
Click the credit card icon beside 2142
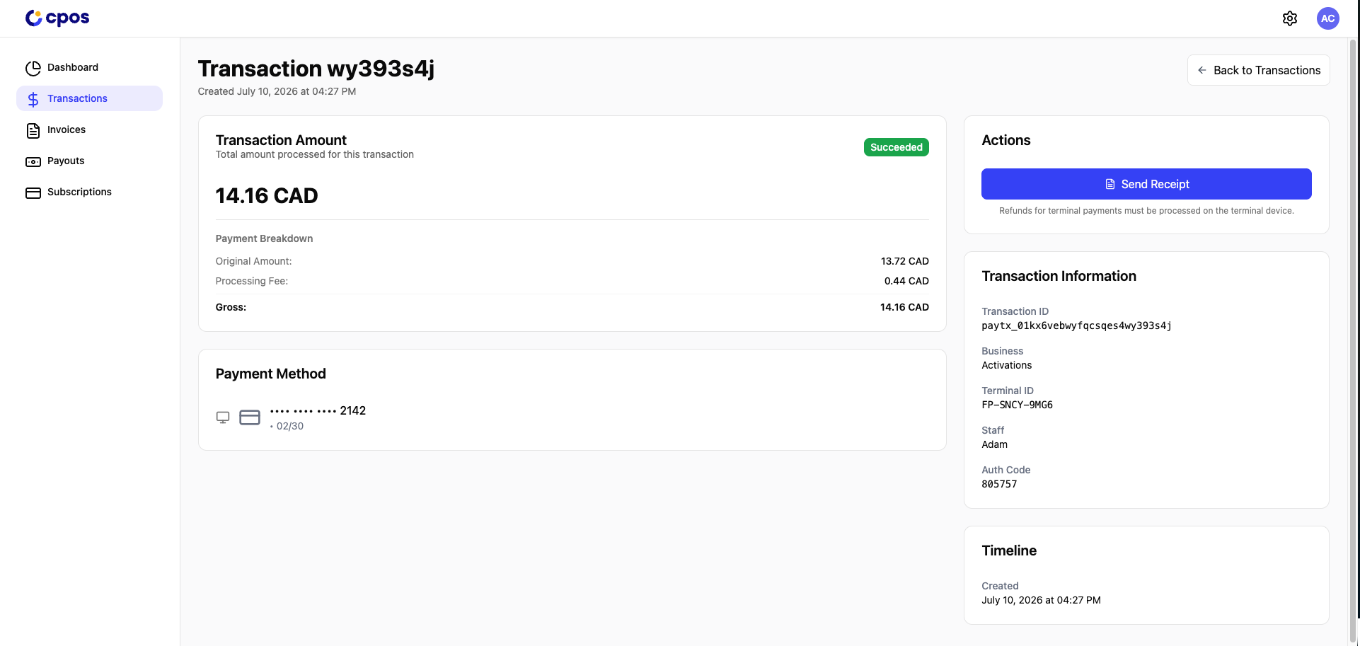[250, 417]
